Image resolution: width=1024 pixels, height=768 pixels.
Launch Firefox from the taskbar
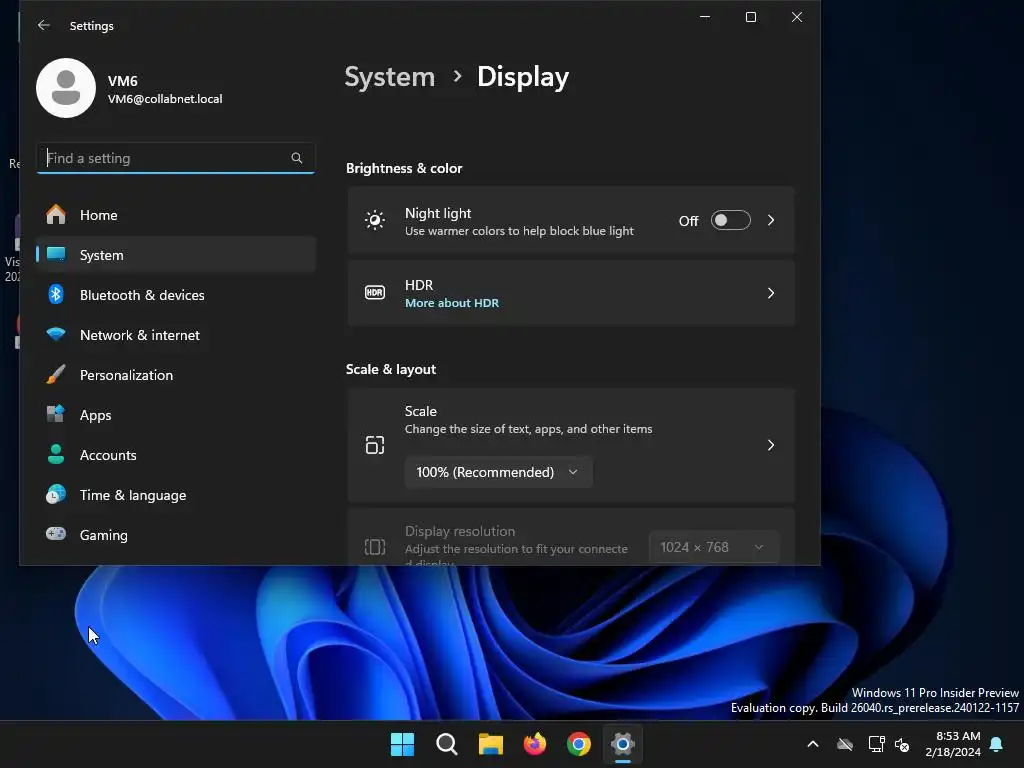point(535,744)
